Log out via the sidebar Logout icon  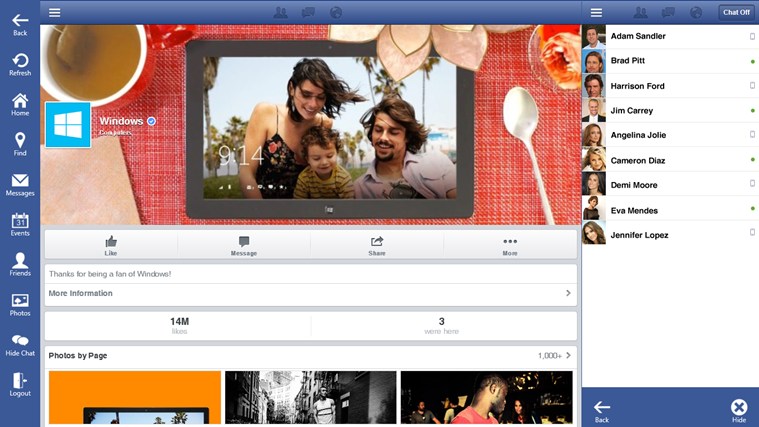coord(20,385)
